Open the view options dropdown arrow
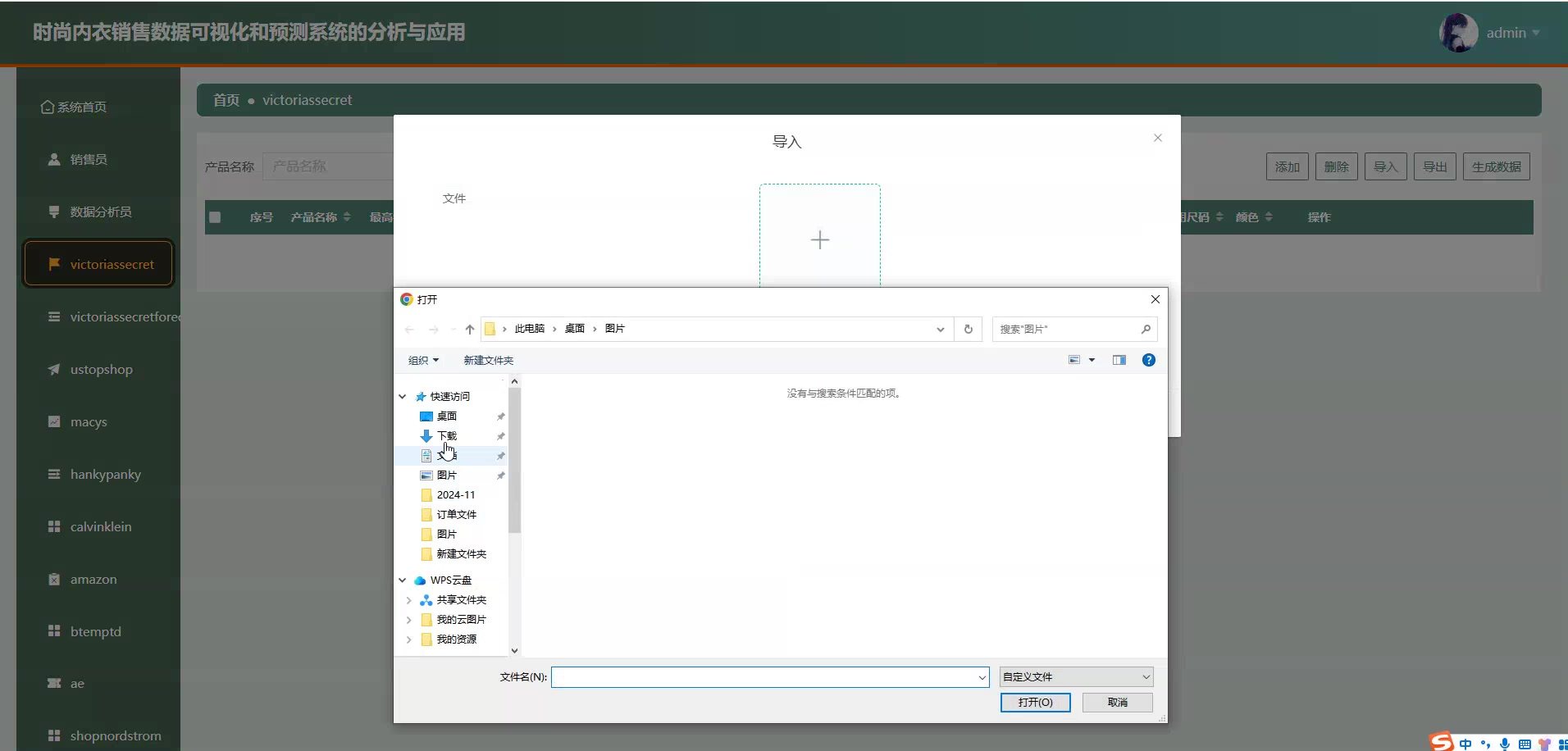The height and width of the screenshot is (751, 1568). (x=1092, y=360)
